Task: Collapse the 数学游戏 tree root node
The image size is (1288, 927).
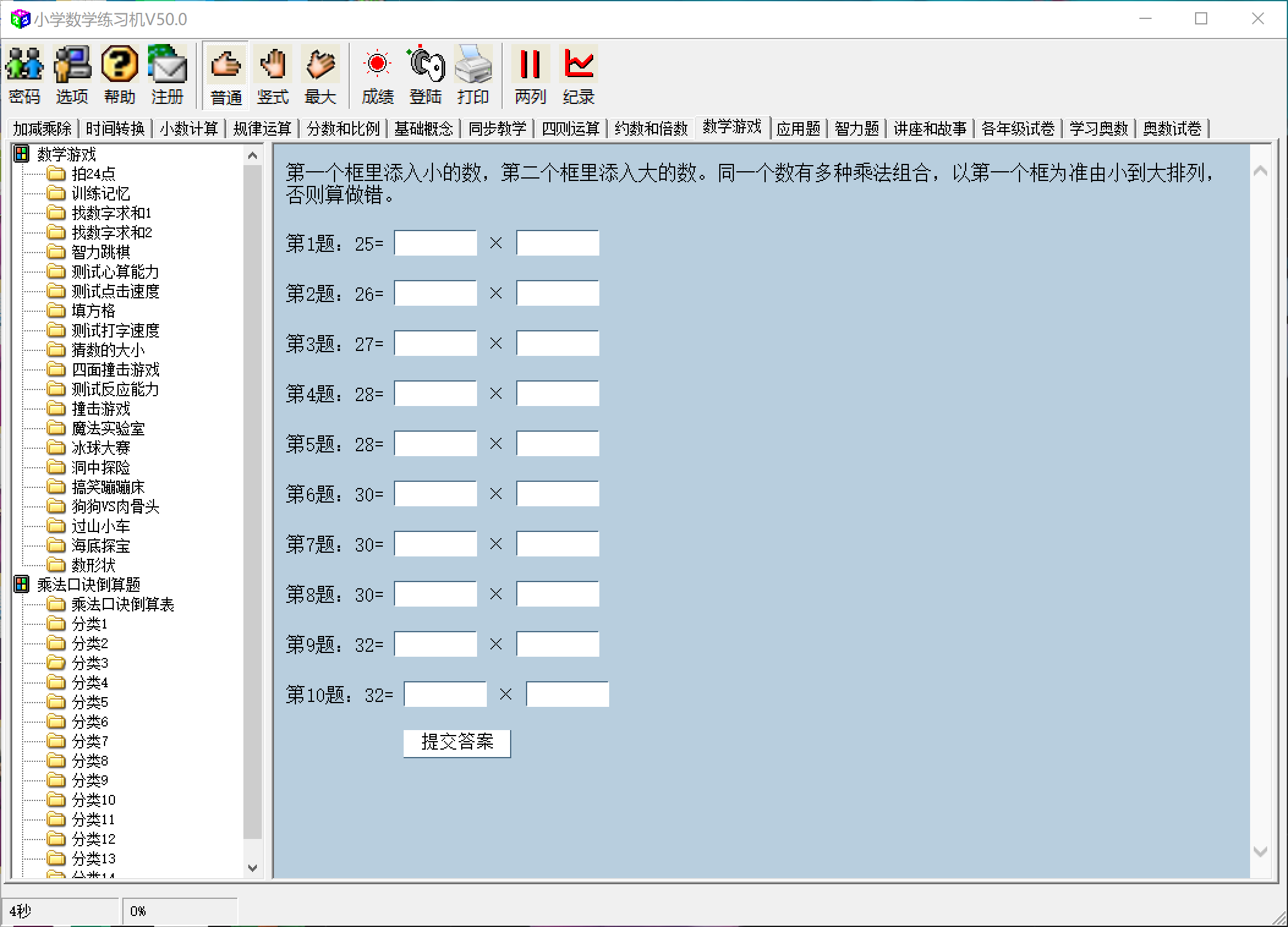Action: 21,154
